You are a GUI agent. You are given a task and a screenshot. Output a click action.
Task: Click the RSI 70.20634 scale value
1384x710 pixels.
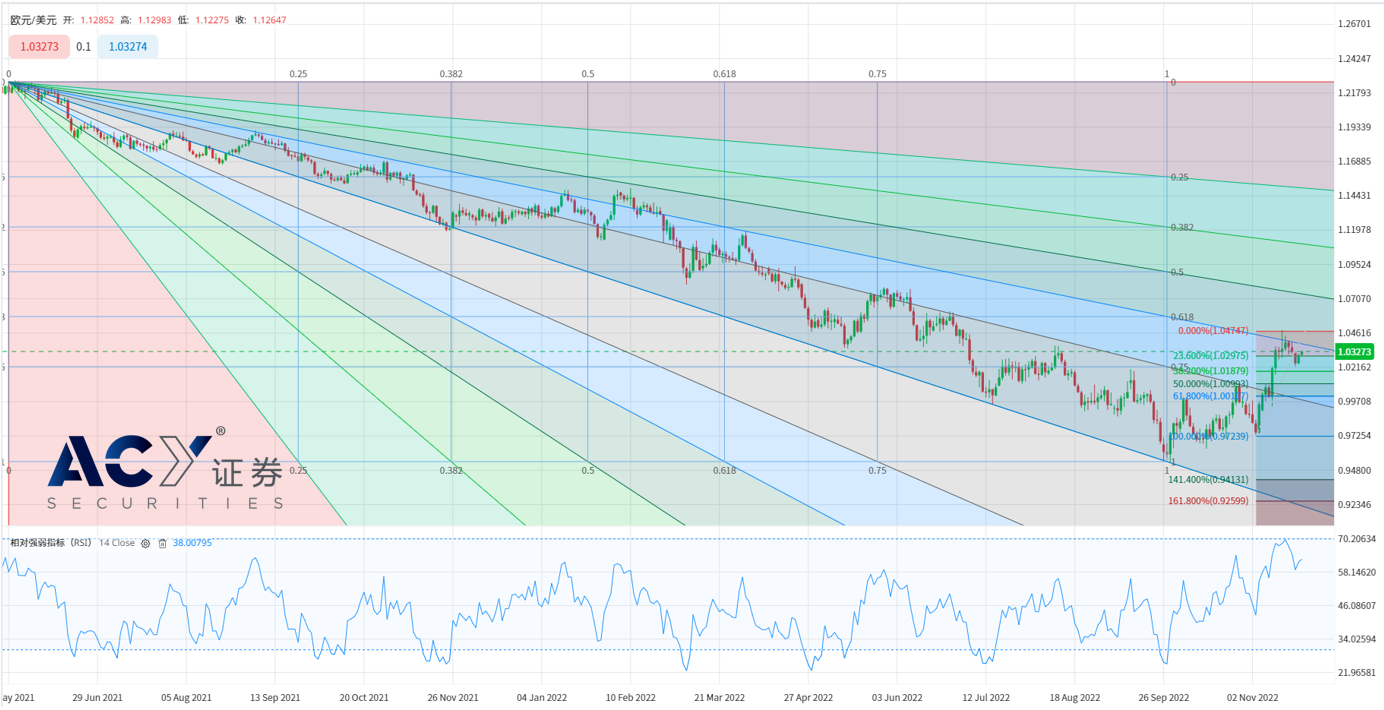[x=1356, y=539]
